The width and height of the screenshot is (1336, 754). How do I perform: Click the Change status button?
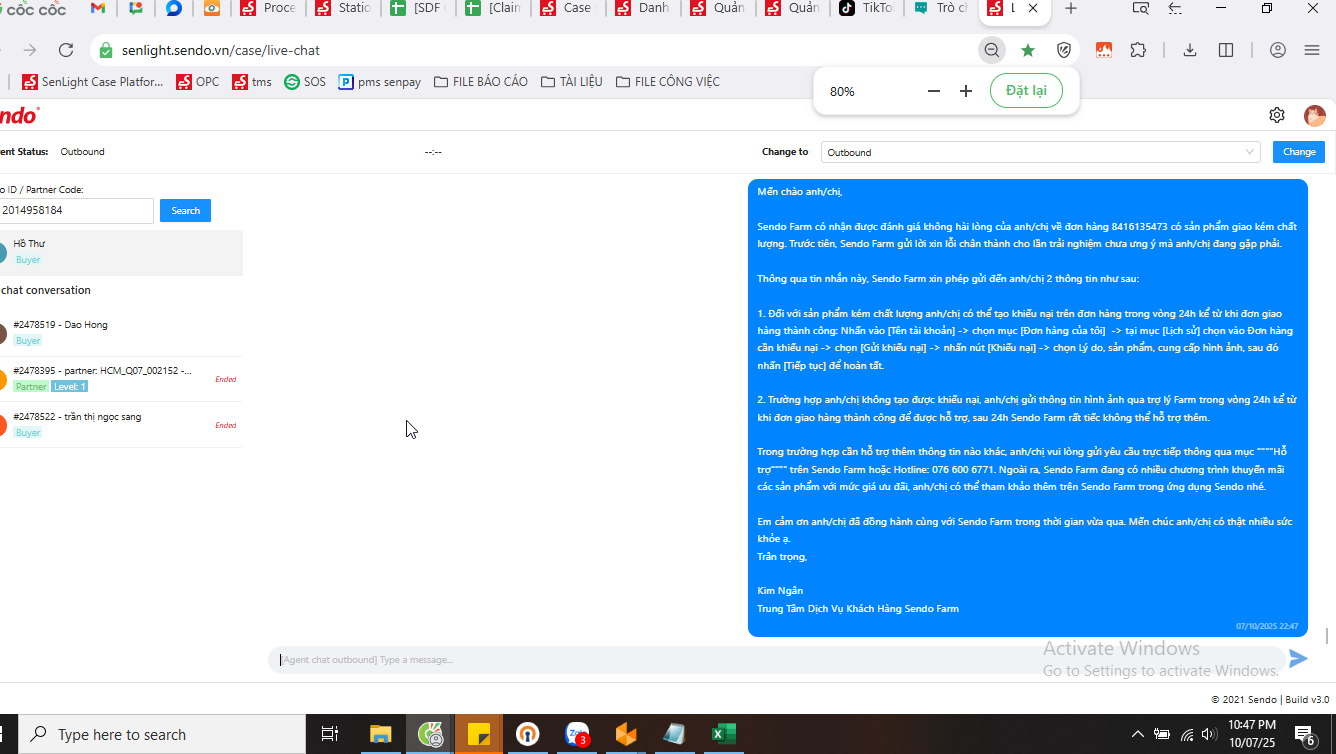[1299, 152]
